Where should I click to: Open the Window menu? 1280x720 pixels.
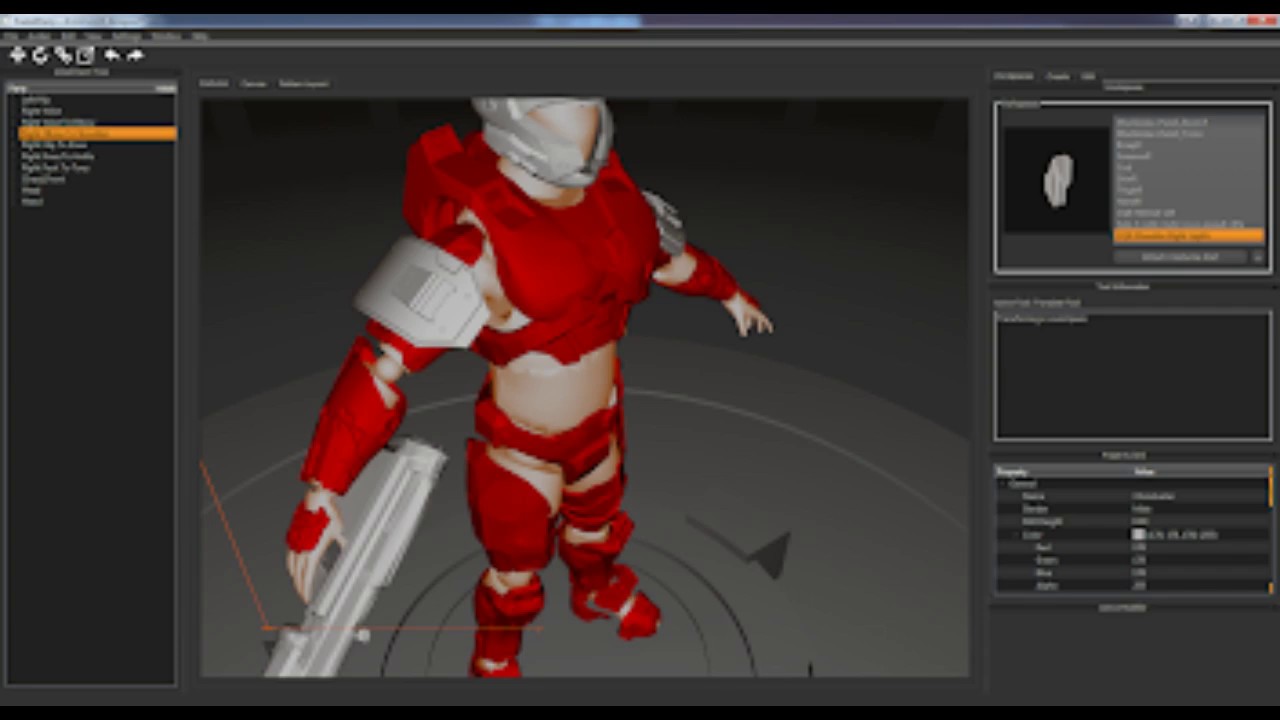pos(166,36)
